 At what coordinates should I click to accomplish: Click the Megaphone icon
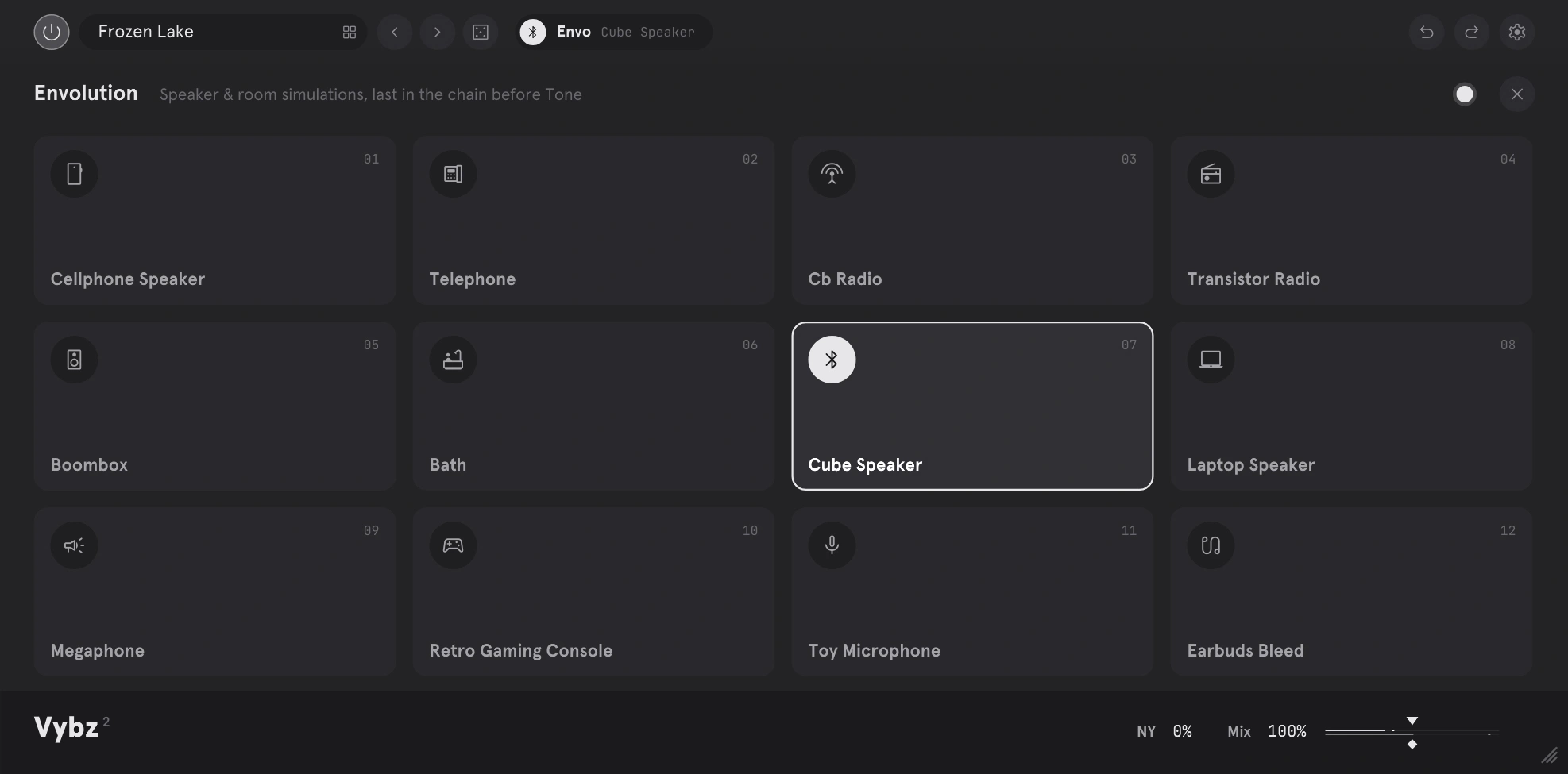tap(75, 545)
